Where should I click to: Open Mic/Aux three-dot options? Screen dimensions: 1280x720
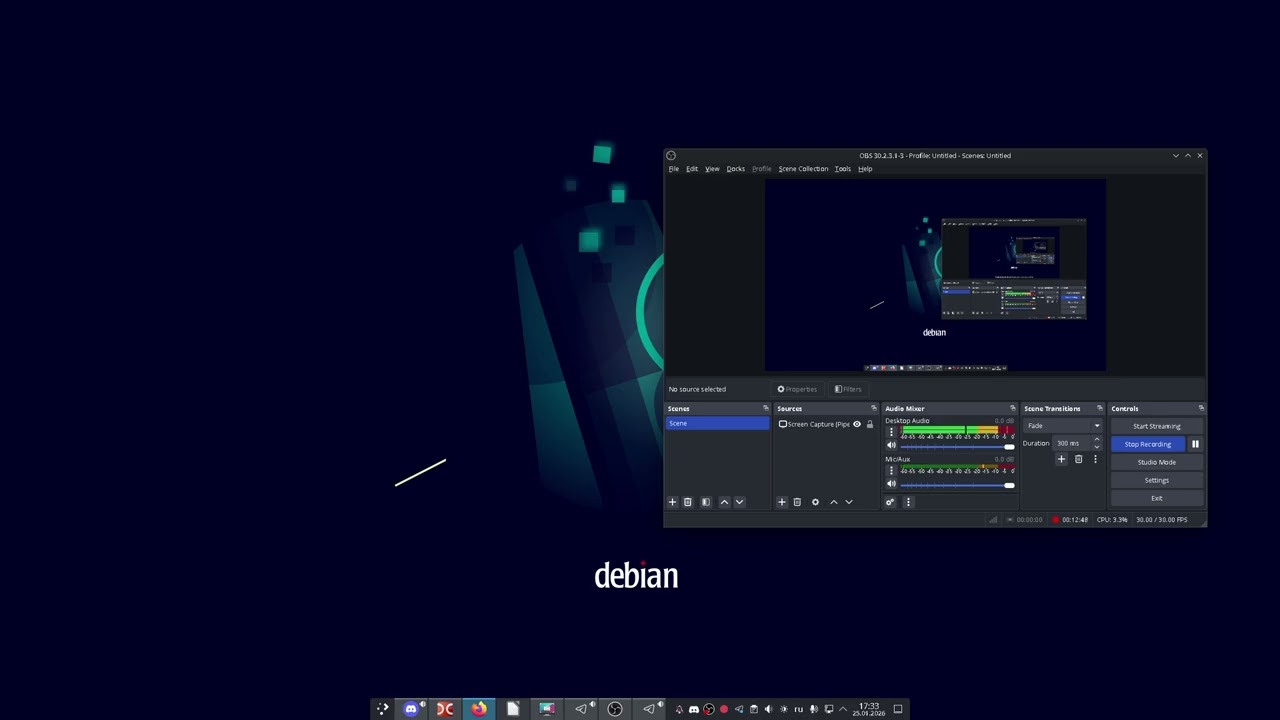pyautogui.click(x=891, y=471)
